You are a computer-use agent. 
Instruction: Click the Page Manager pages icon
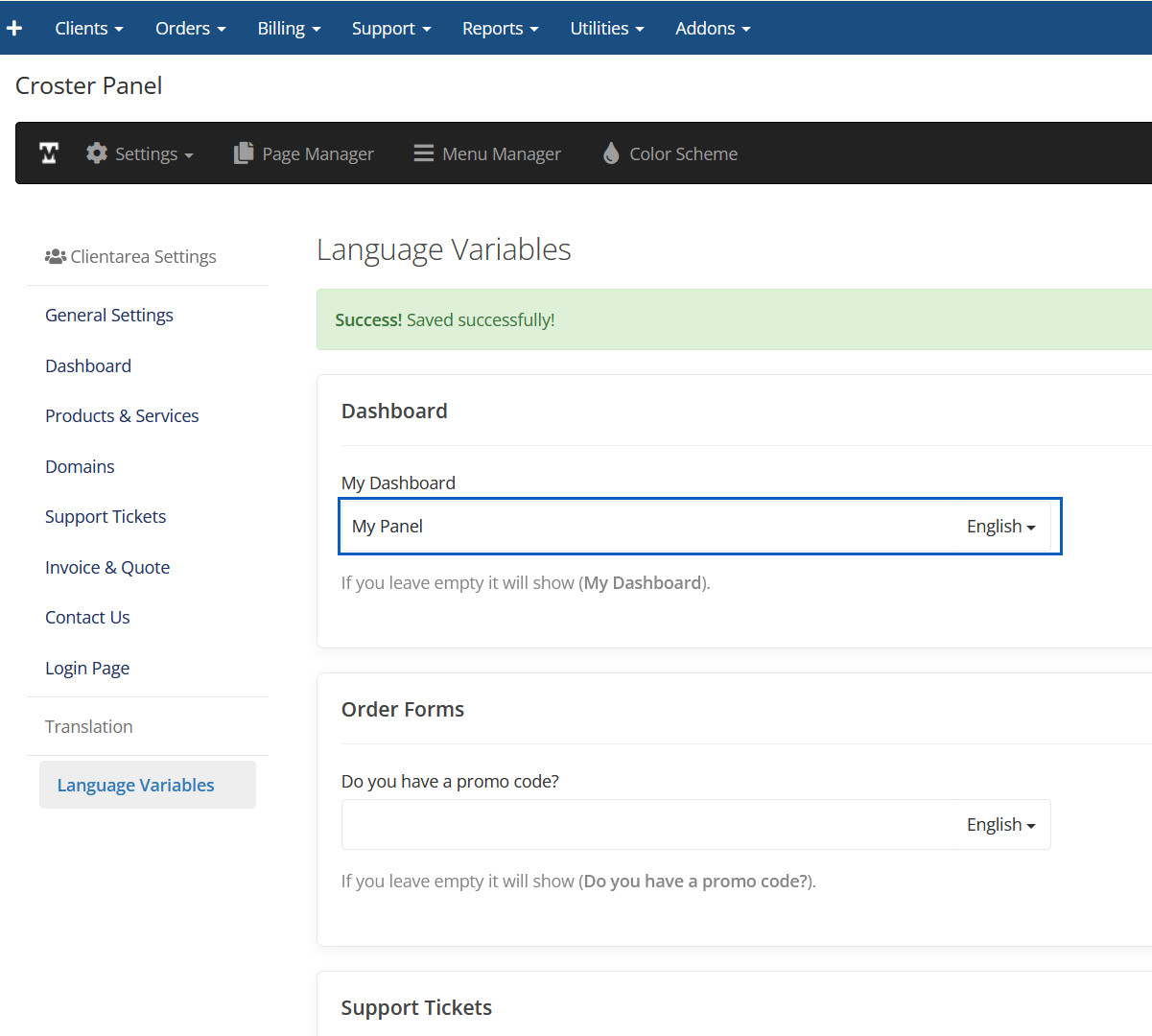tap(244, 153)
